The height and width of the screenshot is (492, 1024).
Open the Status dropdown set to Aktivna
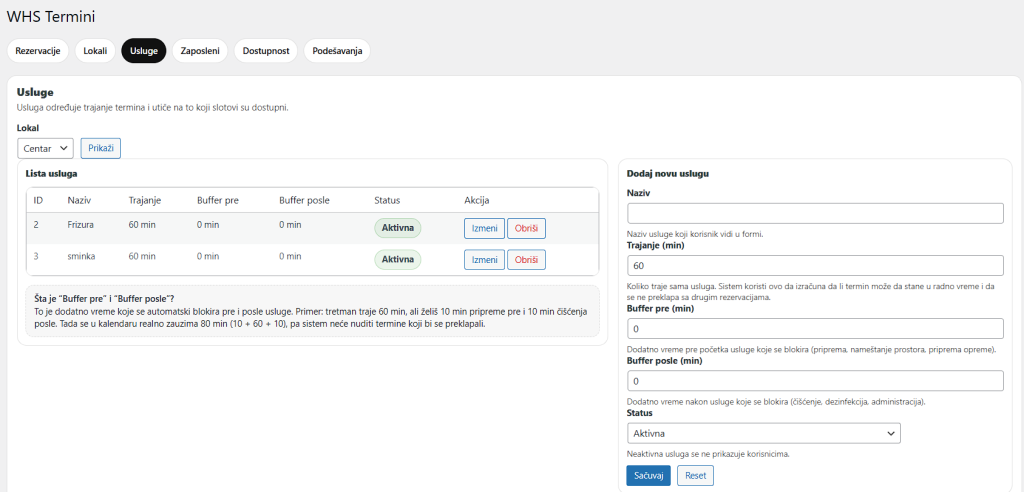click(763, 434)
